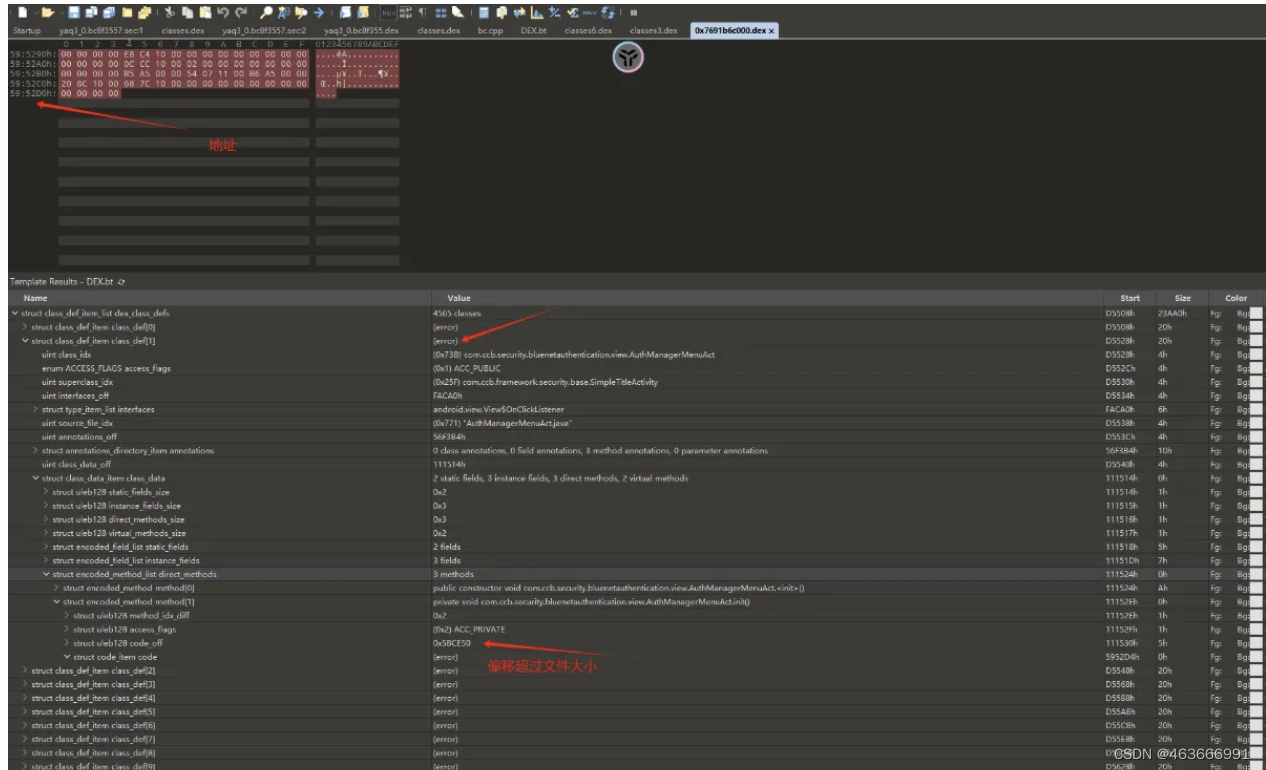
Task: Collapse struct code_item code node
Action: tap(67, 657)
